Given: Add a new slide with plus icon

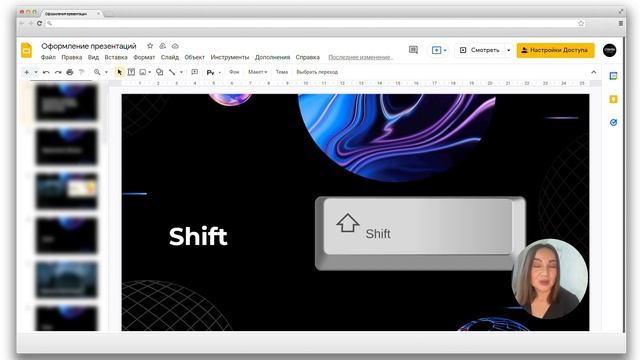Looking at the screenshot, I should [27, 72].
